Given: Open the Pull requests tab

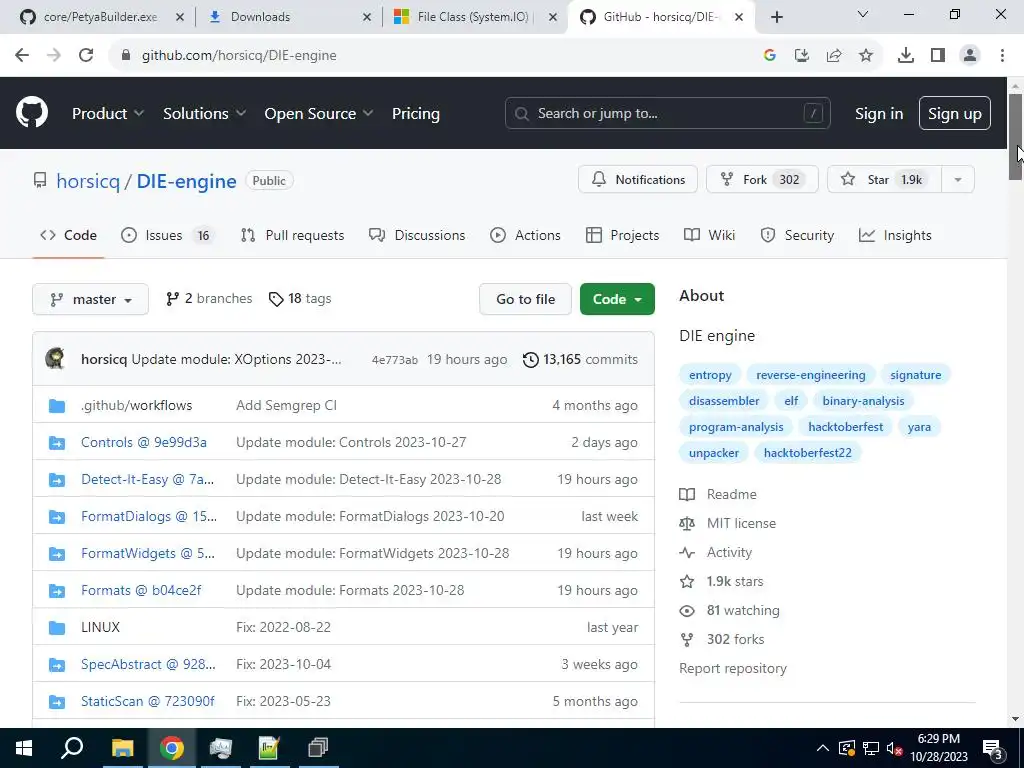Looking at the screenshot, I should pos(292,235).
